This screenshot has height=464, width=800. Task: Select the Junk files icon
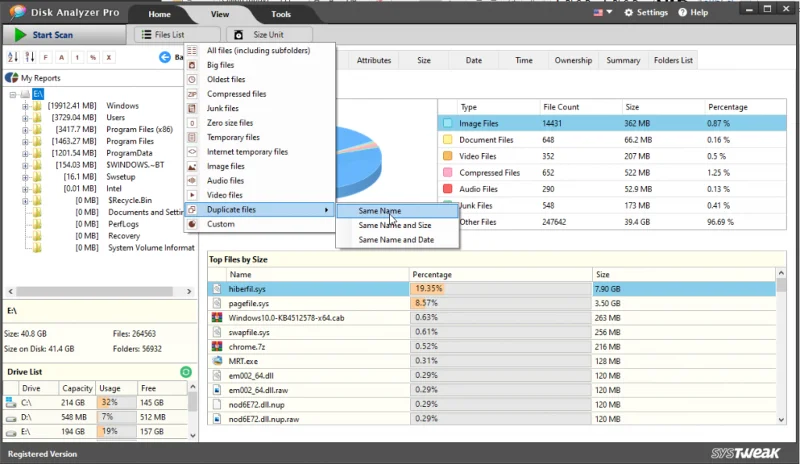click(x=192, y=108)
